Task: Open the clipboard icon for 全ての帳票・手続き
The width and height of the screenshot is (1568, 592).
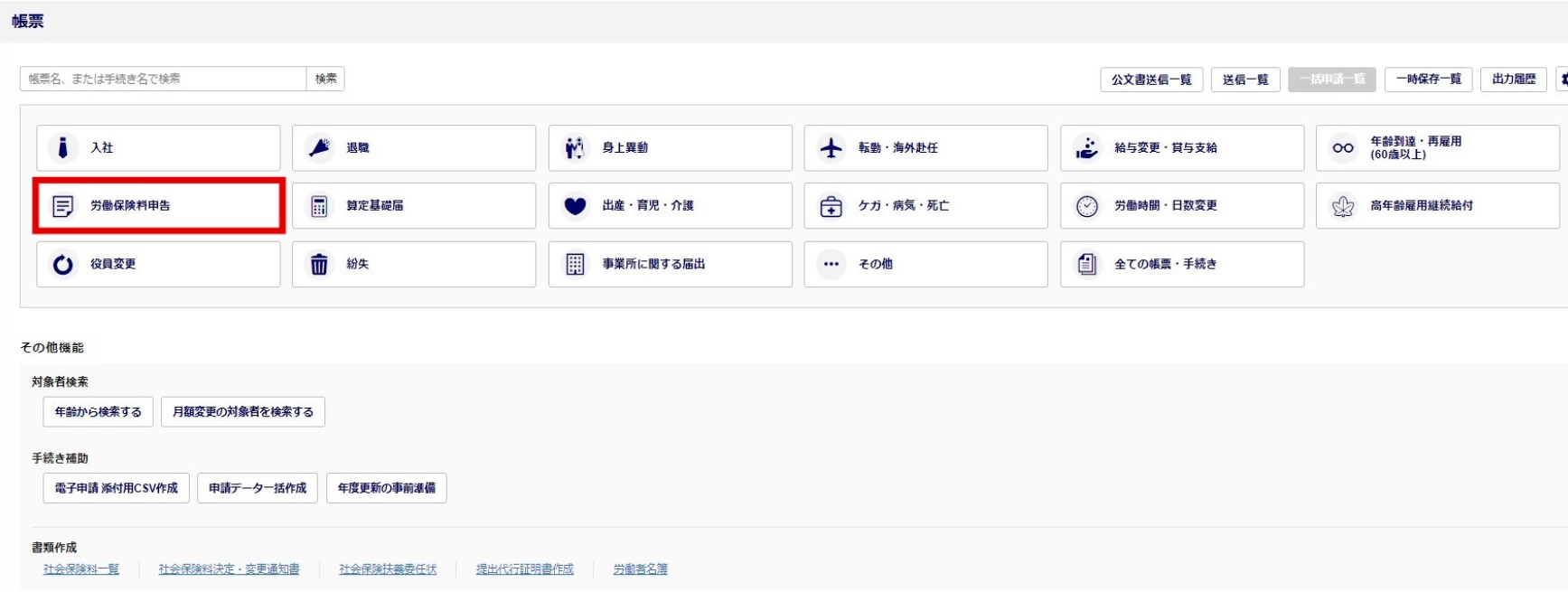Action: pos(1087,264)
